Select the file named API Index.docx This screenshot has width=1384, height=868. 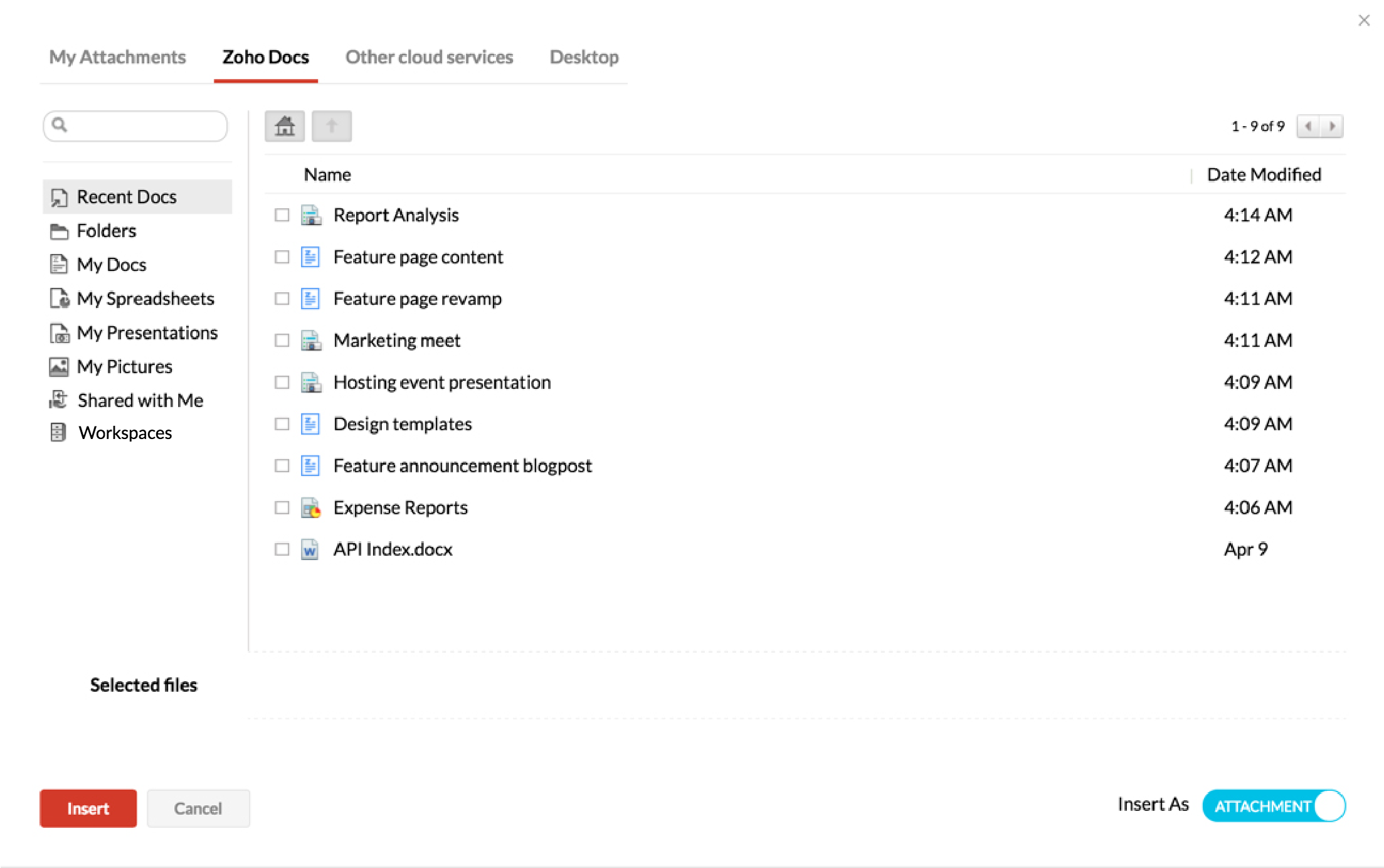(393, 549)
